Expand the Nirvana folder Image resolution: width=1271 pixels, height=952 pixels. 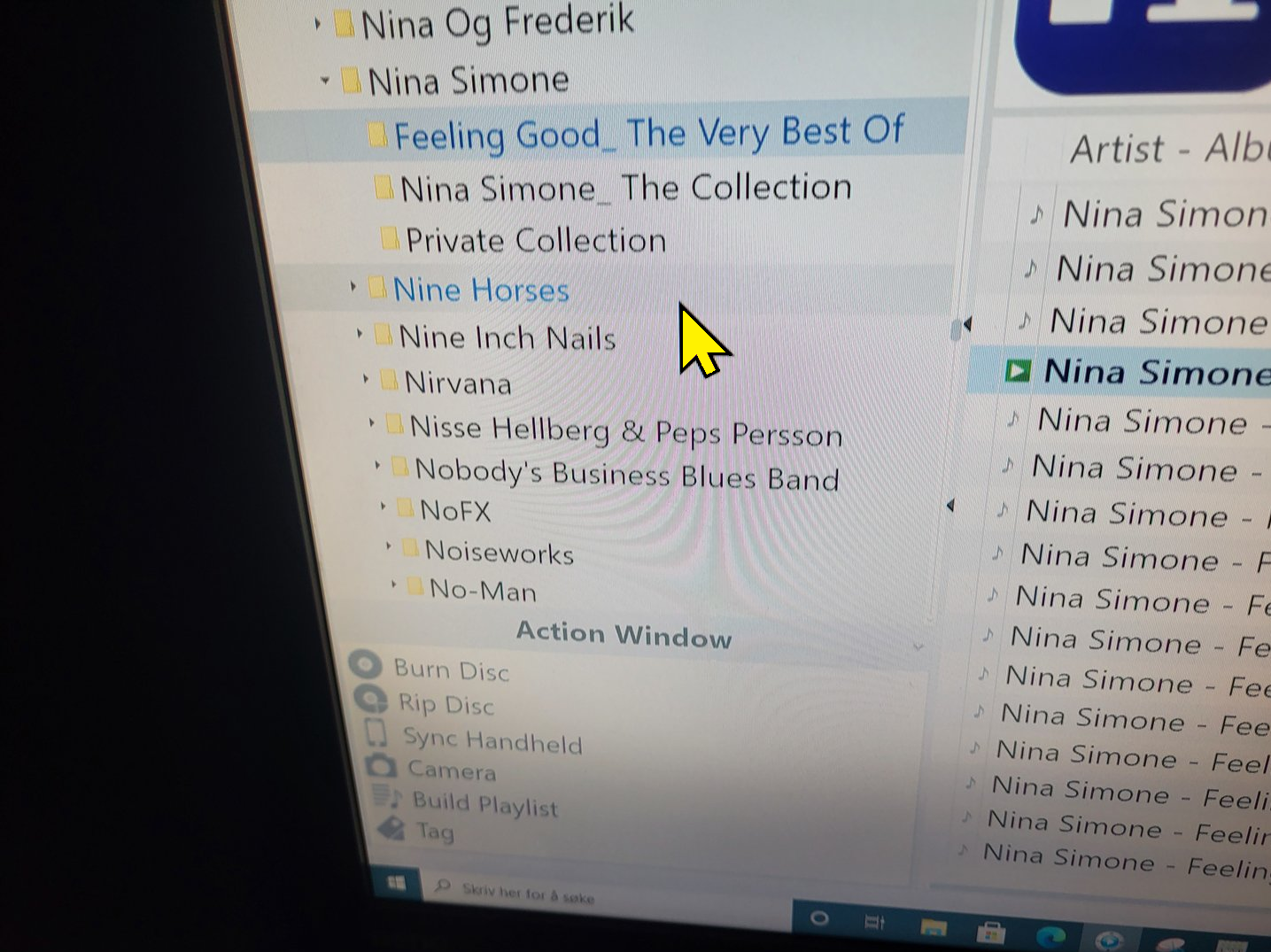365,379
